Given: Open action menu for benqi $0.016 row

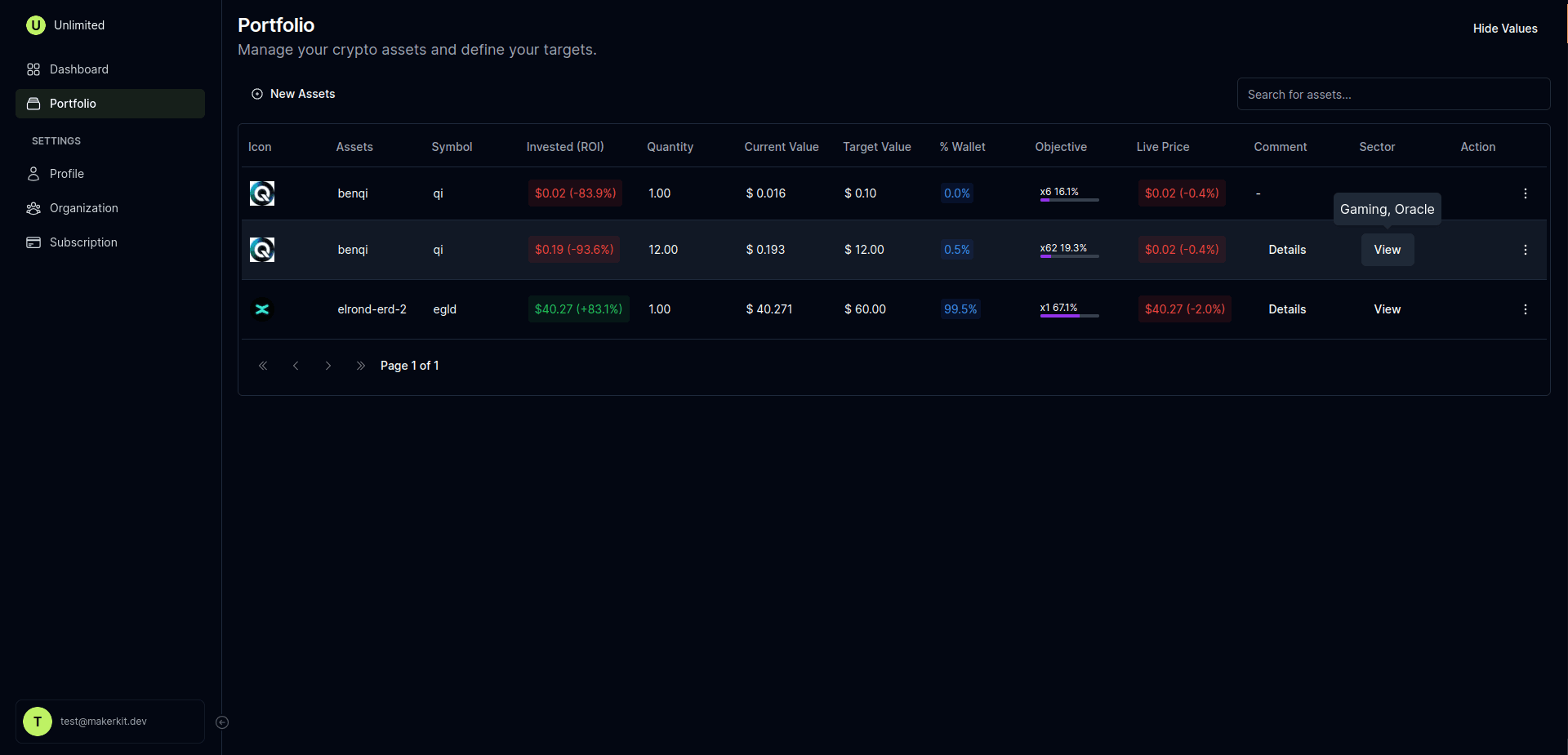Looking at the screenshot, I should click(x=1525, y=193).
